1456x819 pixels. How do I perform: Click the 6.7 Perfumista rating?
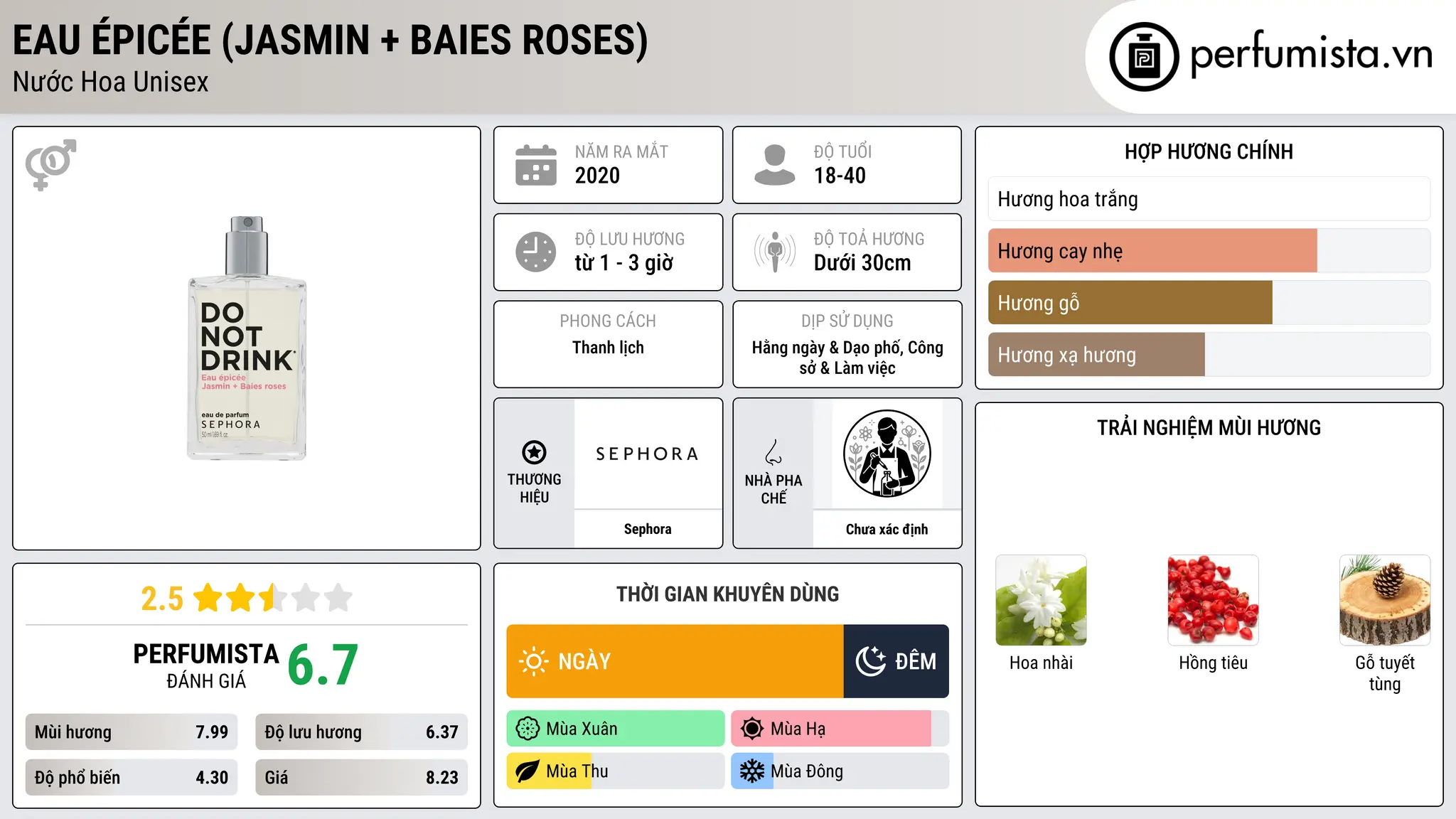point(323,665)
